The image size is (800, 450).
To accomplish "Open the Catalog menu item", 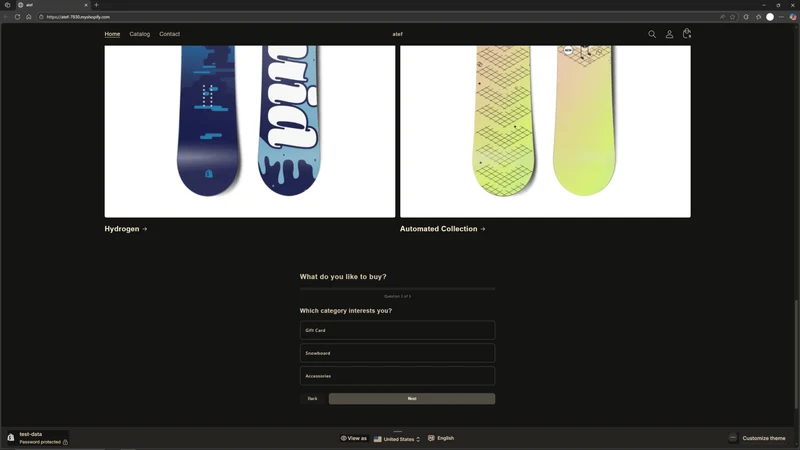I will click(139, 34).
